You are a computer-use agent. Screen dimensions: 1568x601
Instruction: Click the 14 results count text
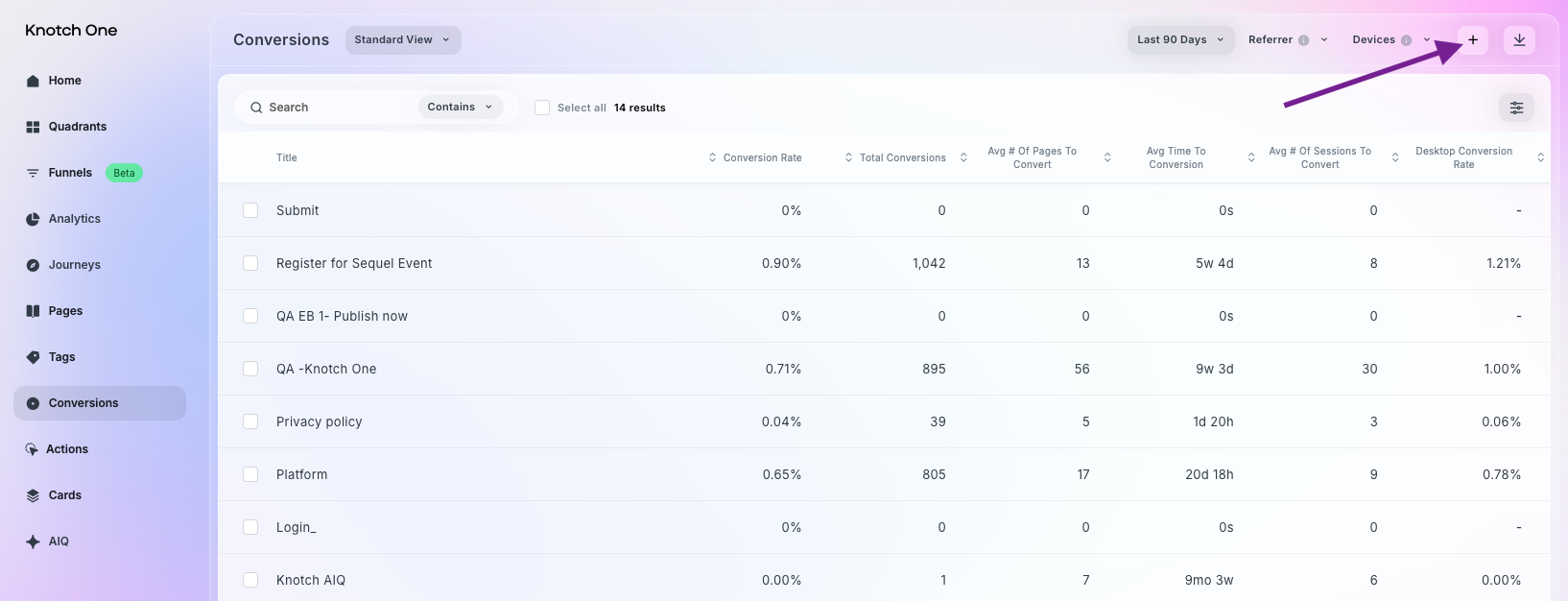pos(640,108)
